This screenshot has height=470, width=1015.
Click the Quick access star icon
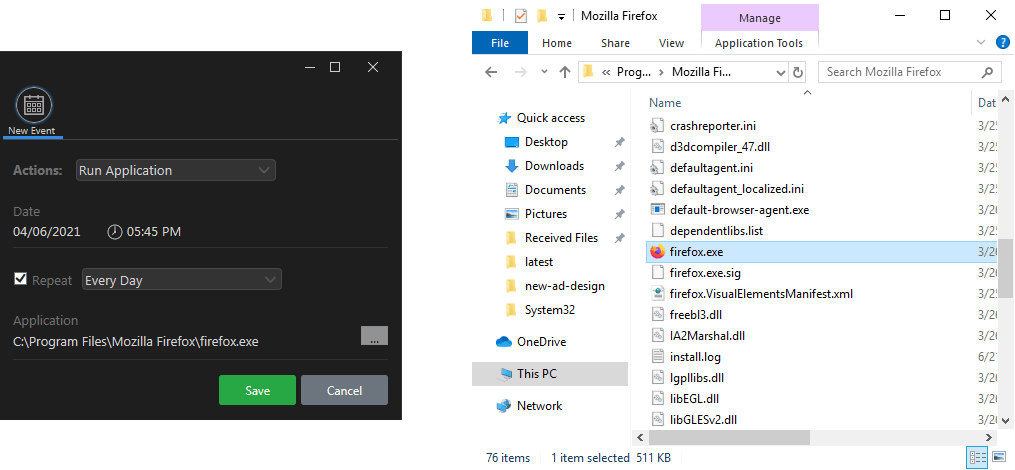(504, 118)
